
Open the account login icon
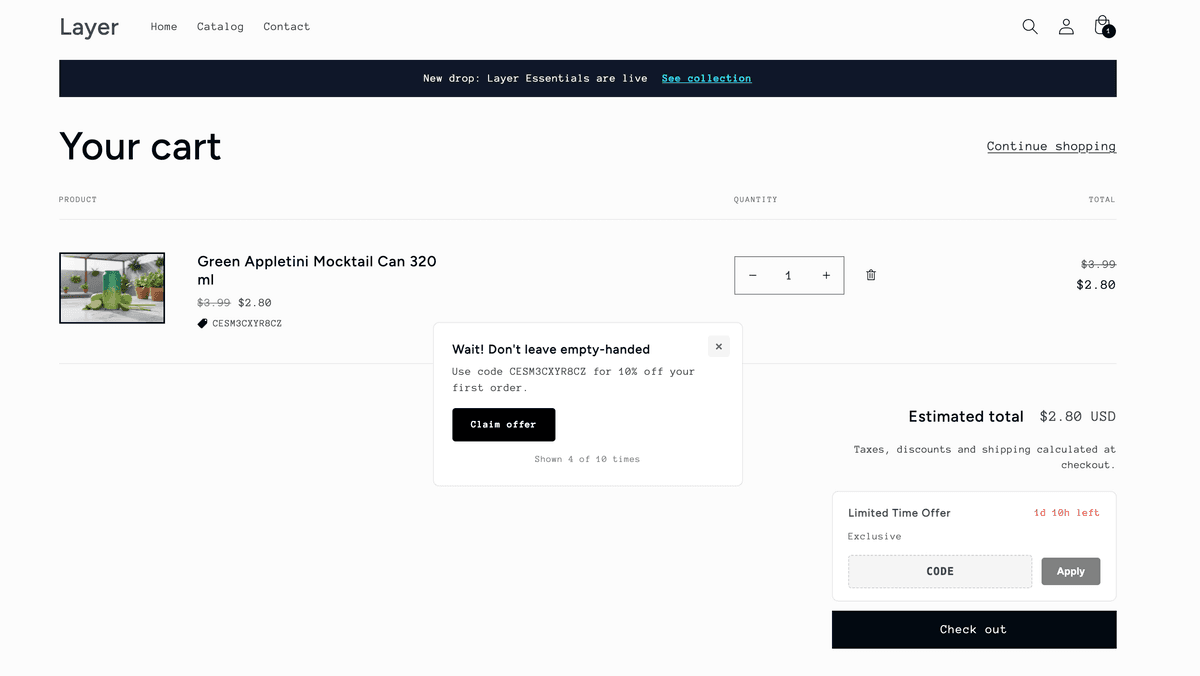point(1066,27)
